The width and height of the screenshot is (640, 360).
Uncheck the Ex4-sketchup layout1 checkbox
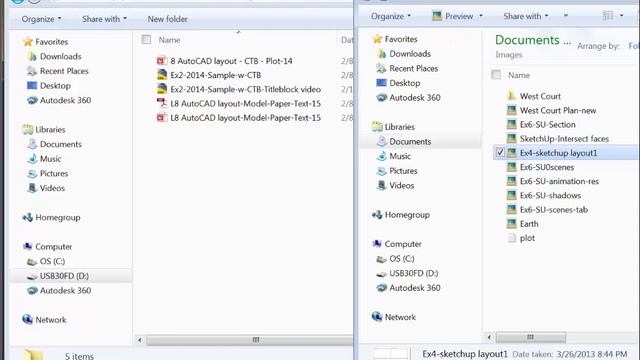click(x=500, y=153)
